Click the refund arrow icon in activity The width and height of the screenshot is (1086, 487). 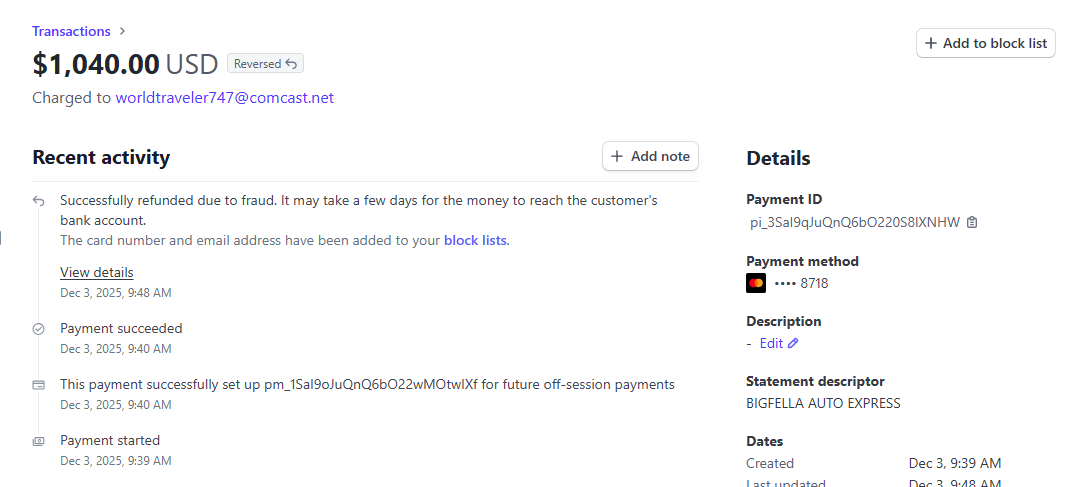(39, 201)
